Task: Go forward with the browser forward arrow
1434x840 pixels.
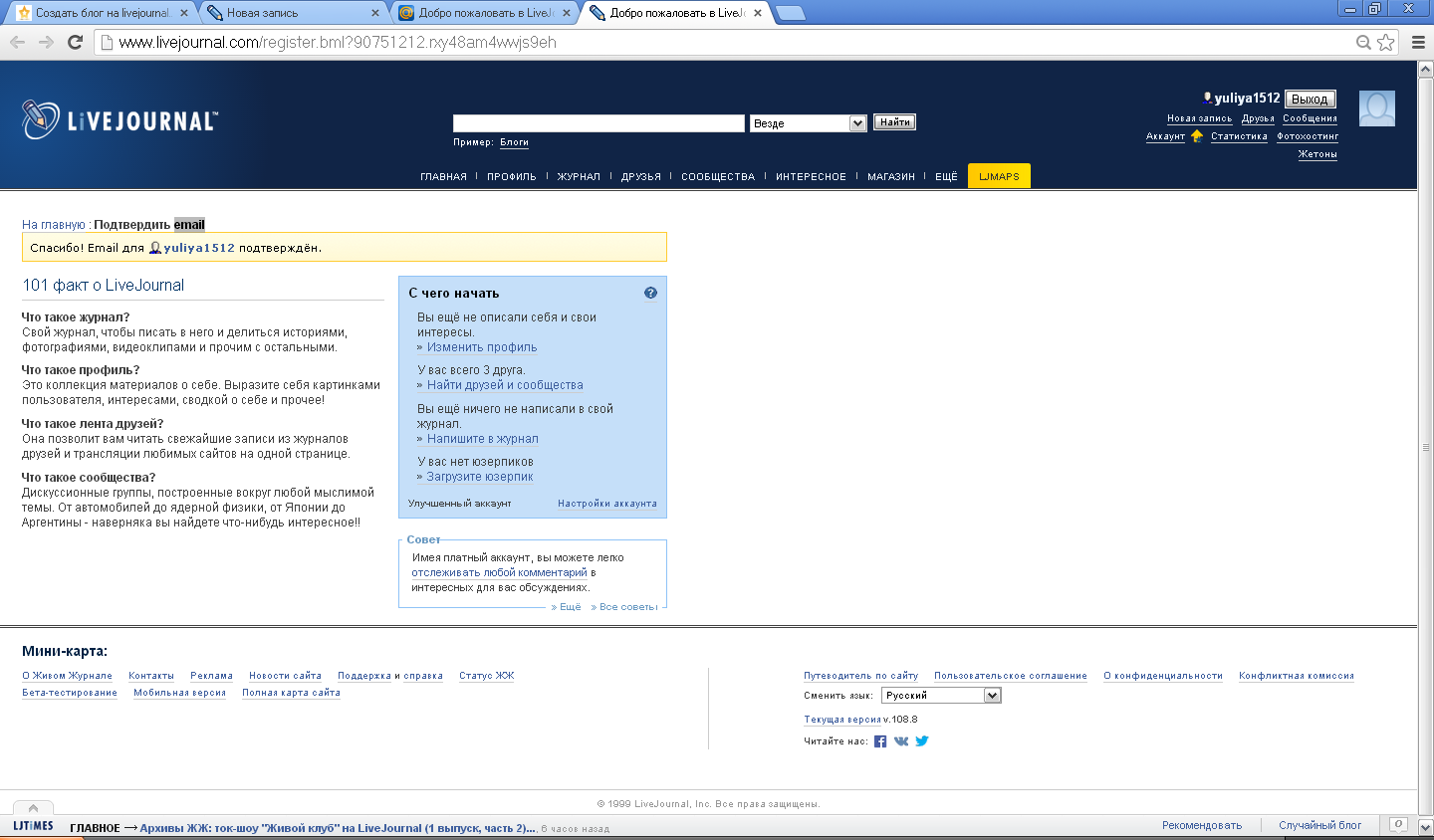Action: pos(46,42)
